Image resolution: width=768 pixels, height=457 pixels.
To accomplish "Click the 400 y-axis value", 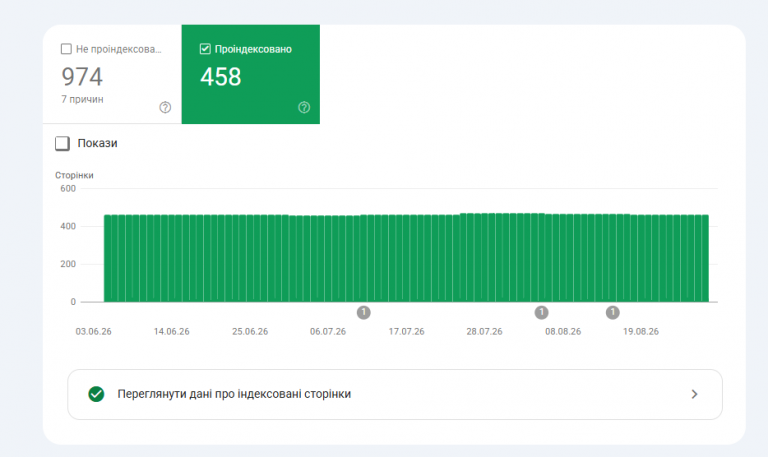I will pos(68,226).
